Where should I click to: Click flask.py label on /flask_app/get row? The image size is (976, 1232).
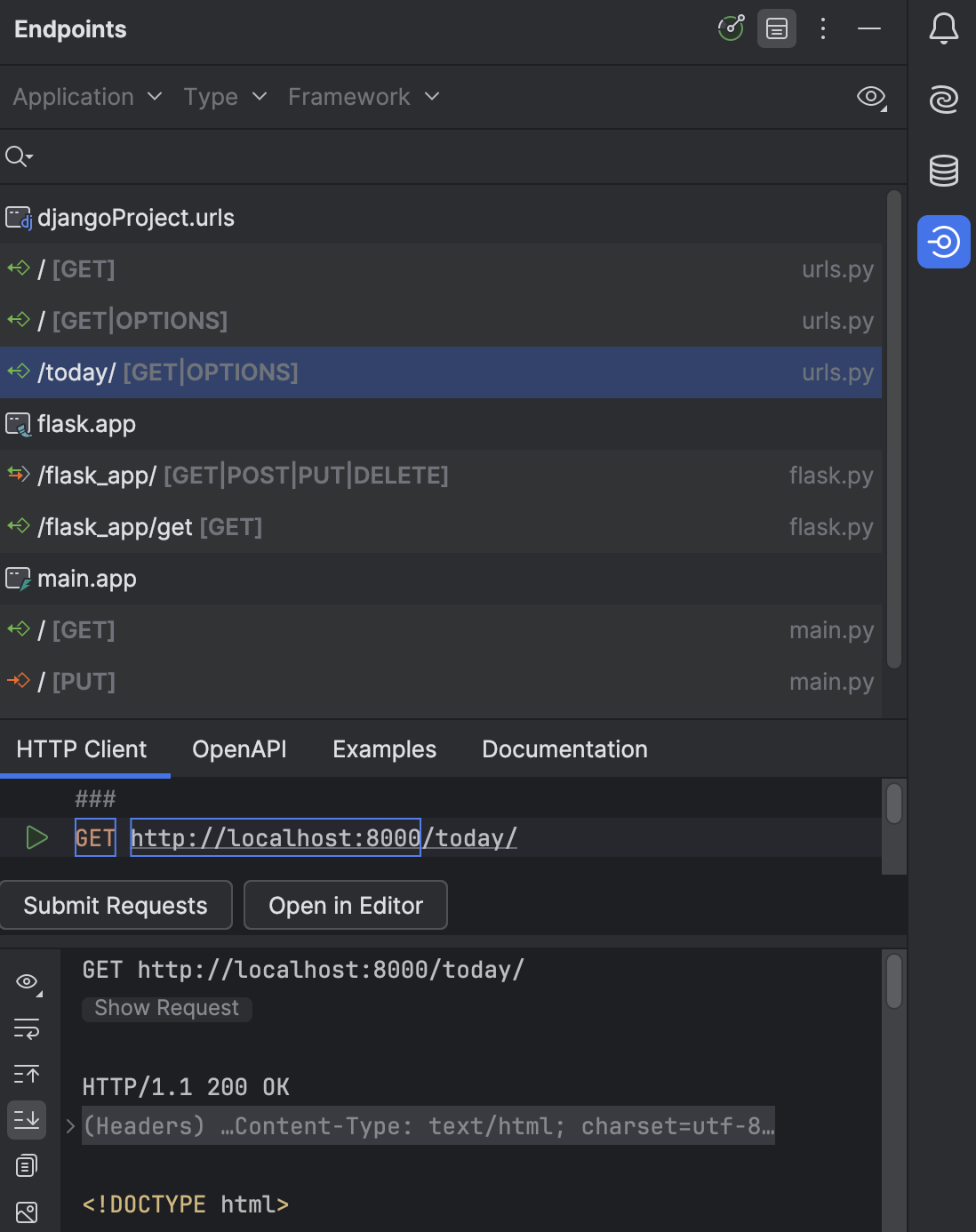tap(831, 527)
